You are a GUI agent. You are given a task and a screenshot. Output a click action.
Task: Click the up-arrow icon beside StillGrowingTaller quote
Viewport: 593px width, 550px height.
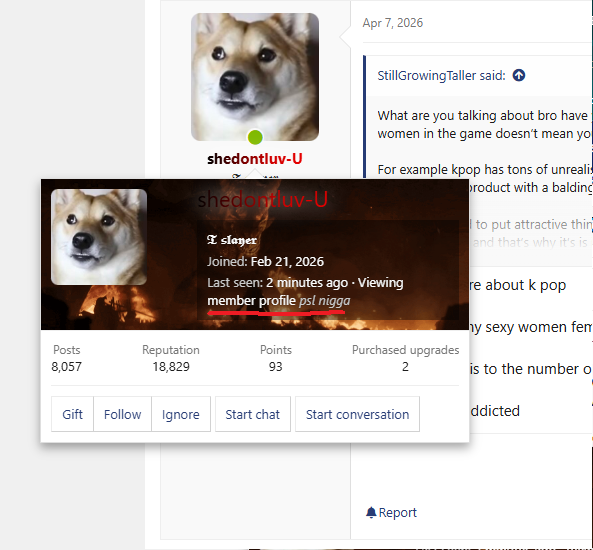(x=518, y=75)
